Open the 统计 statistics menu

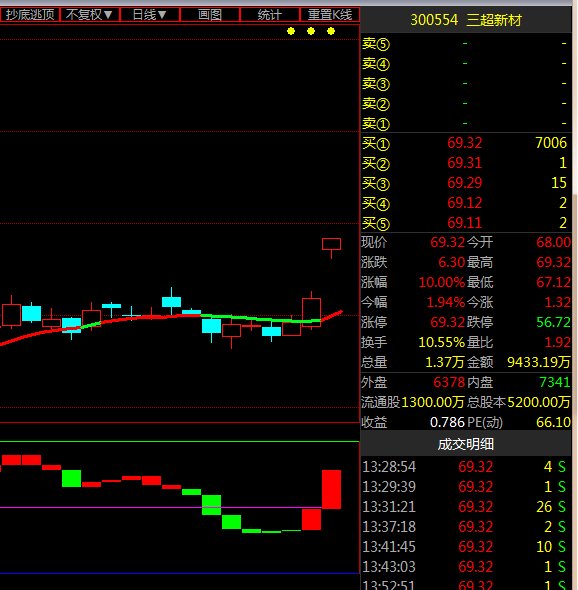[x=269, y=15]
